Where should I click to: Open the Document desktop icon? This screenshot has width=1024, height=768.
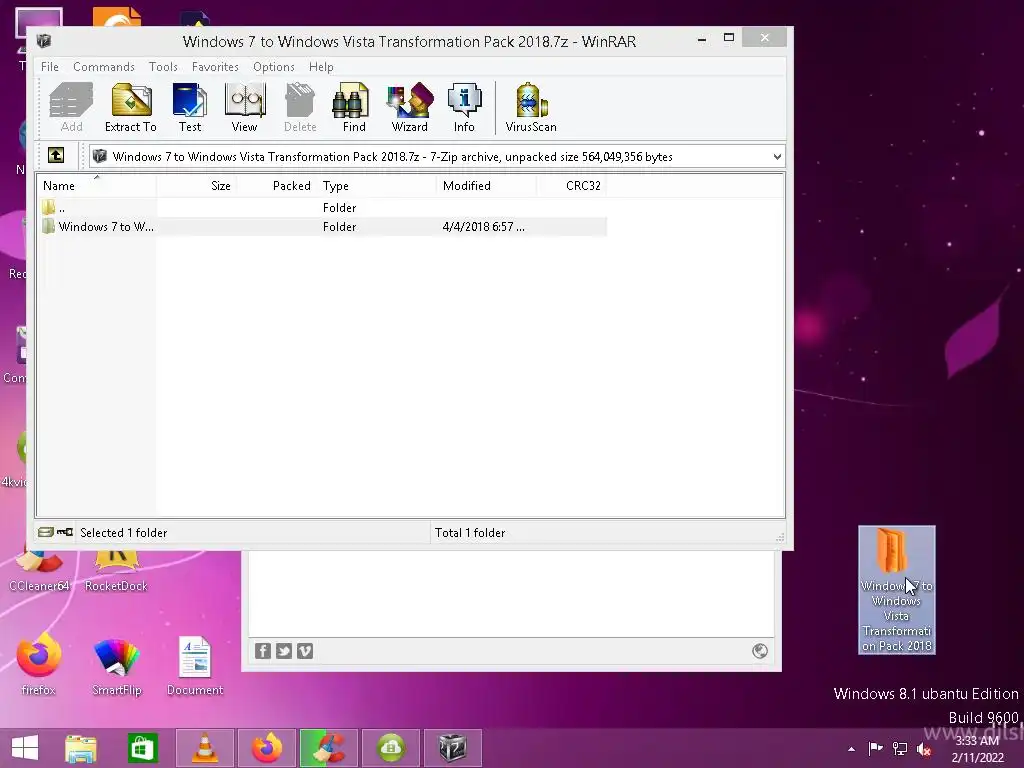[x=195, y=664]
